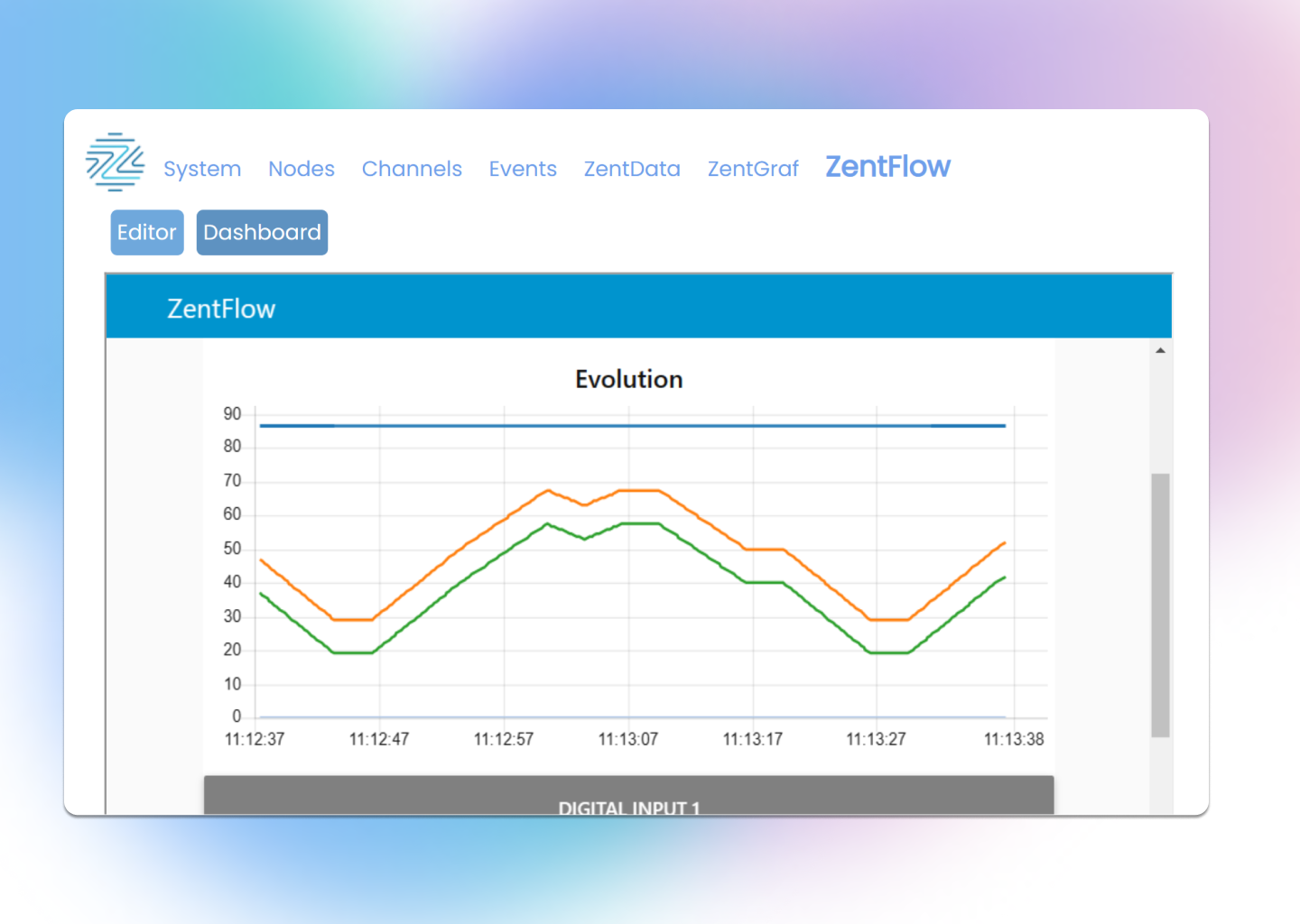This screenshot has width=1300, height=924.
Task: Navigate to Events
Action: 523,169
